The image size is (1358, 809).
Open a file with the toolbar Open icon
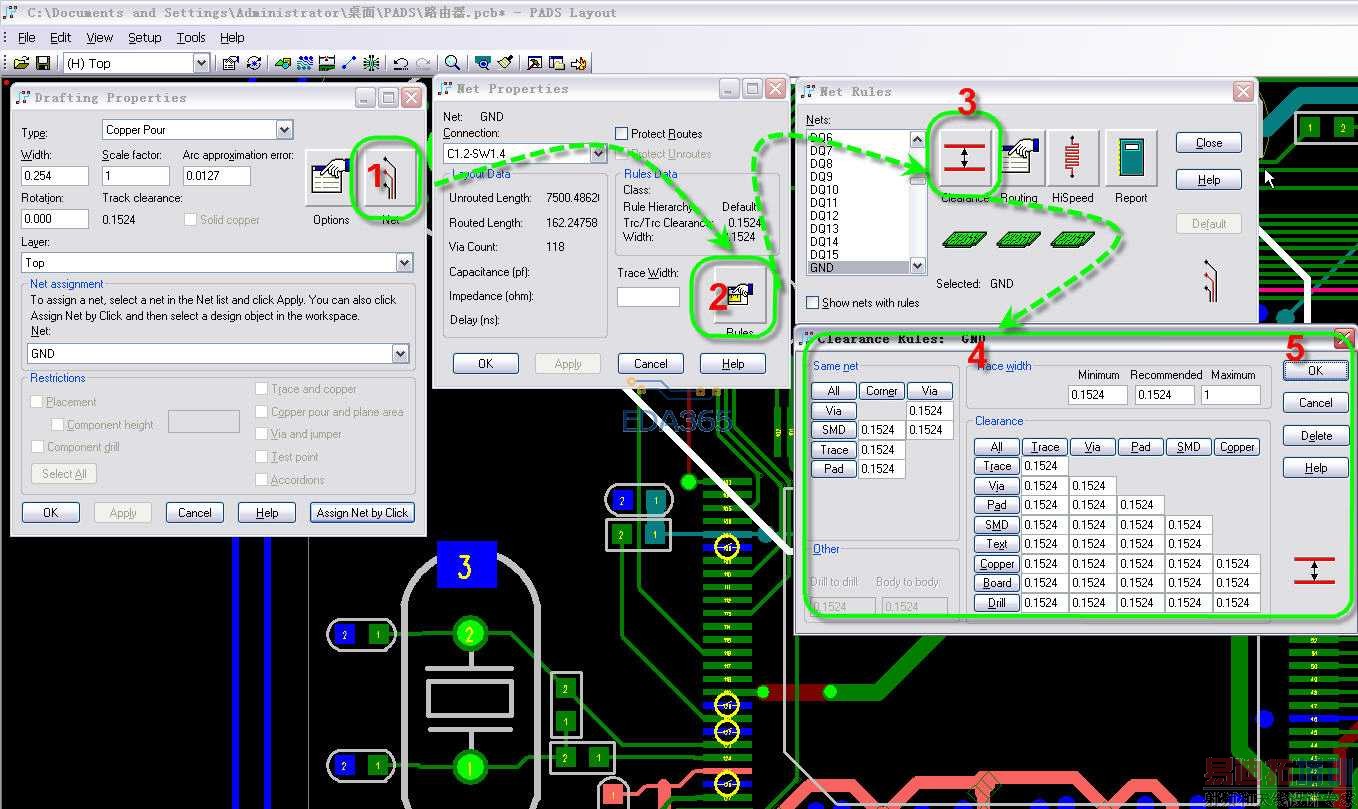(x=21, y=63)
